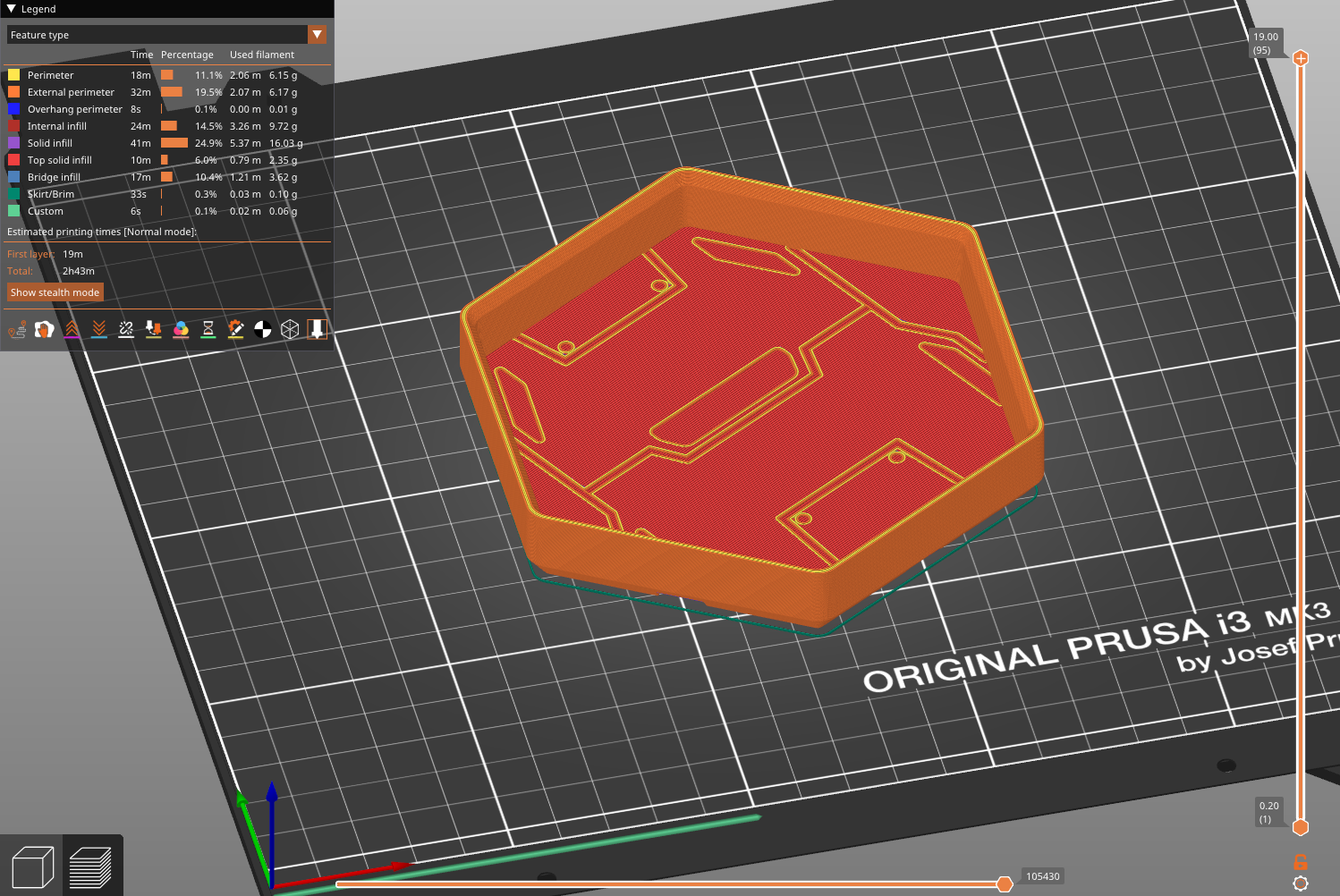Switch to 3D editor view
The image size is (1340, 896).
(x=33, y=865)
